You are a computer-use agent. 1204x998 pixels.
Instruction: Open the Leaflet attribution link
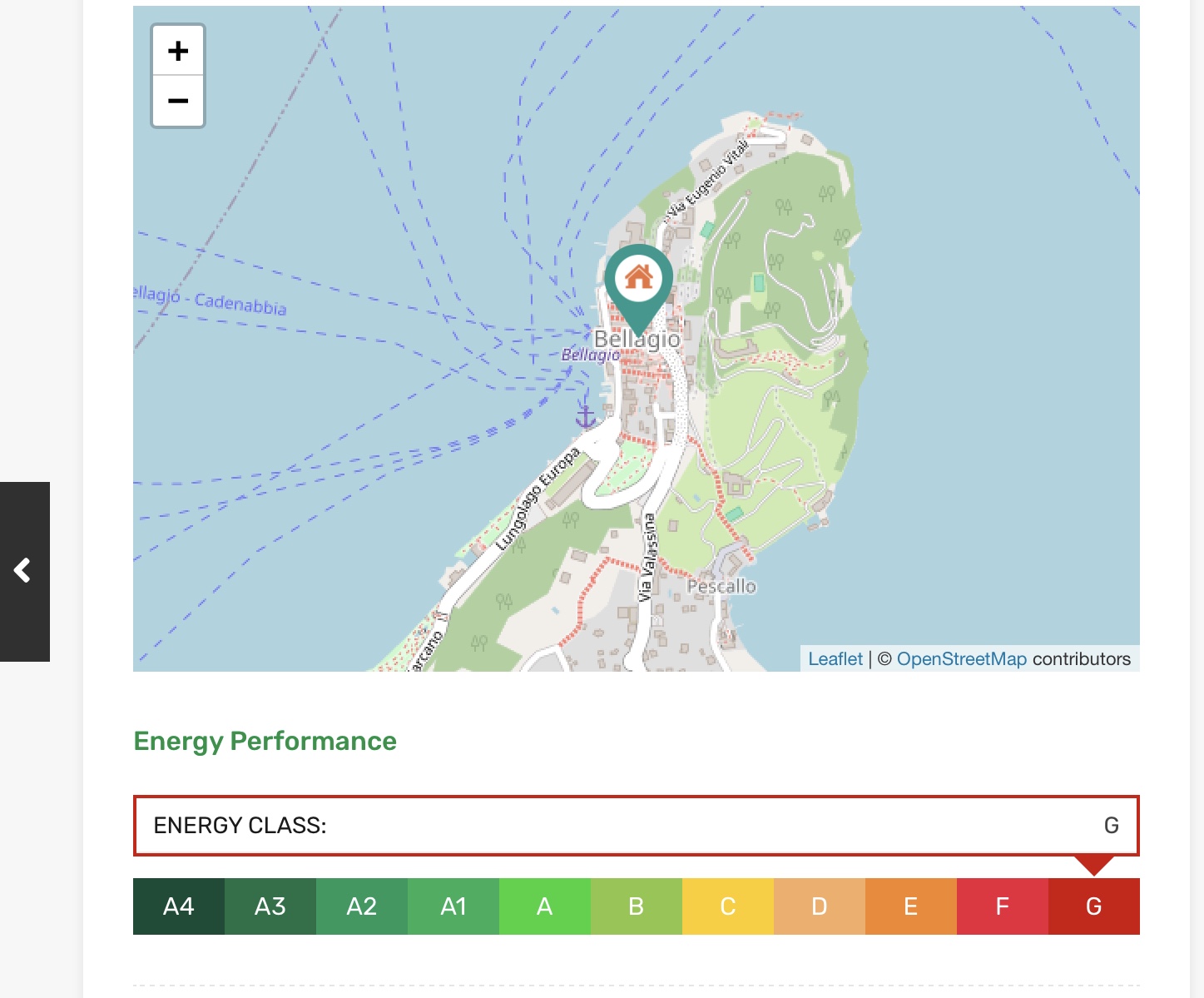tap(835, 658)
